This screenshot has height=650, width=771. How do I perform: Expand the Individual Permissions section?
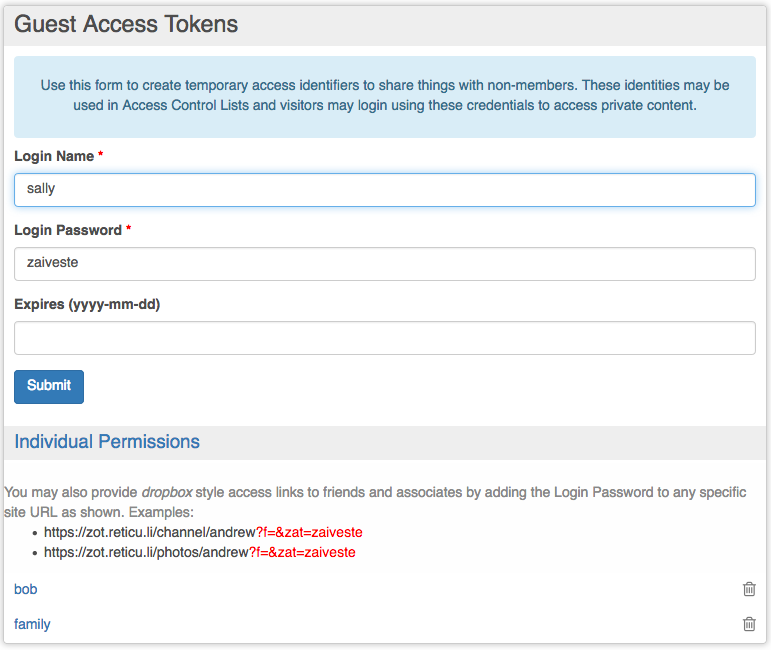pyautogui.click(x=107, y=442)
